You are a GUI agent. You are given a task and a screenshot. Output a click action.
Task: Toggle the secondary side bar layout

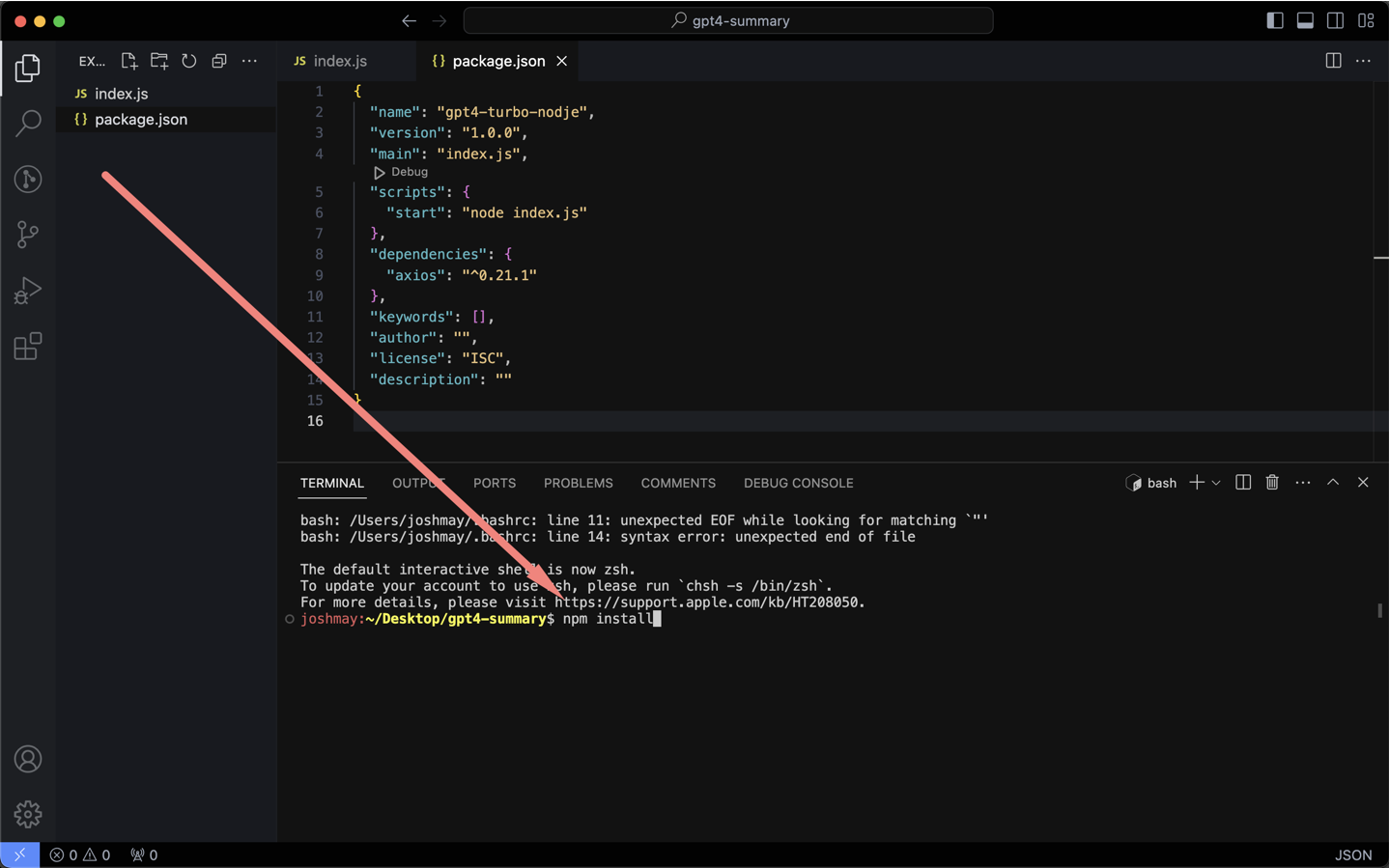click(1335, 20)
